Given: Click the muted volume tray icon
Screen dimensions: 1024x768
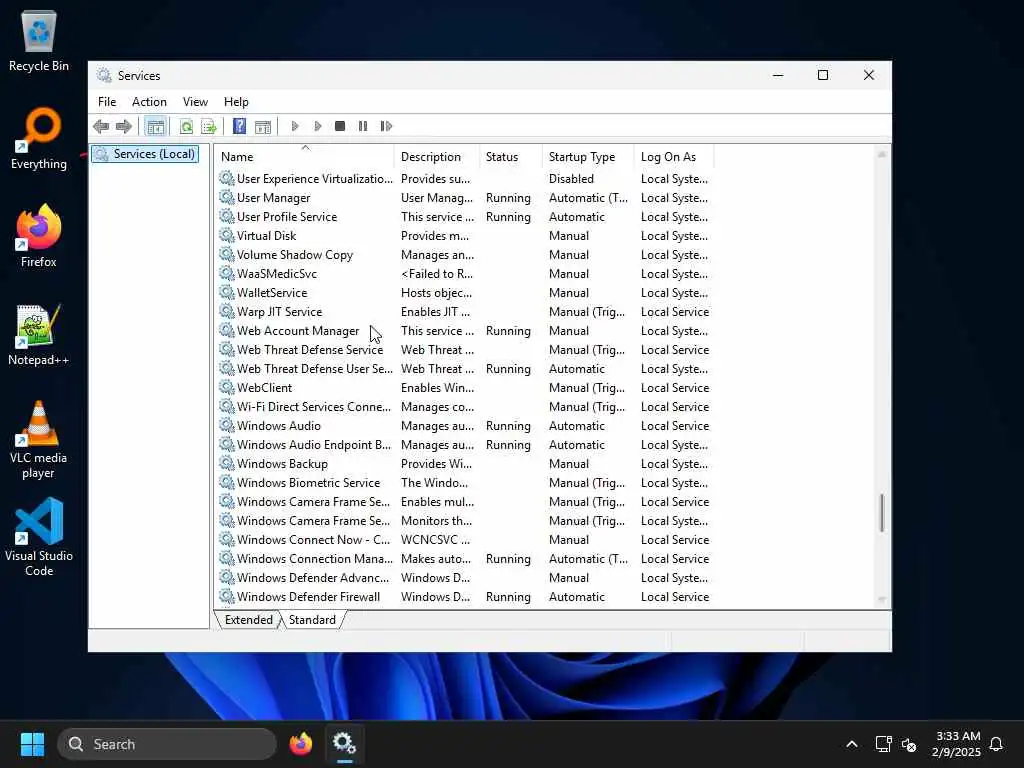Looking at the screenshot, I should click(909, 744).
